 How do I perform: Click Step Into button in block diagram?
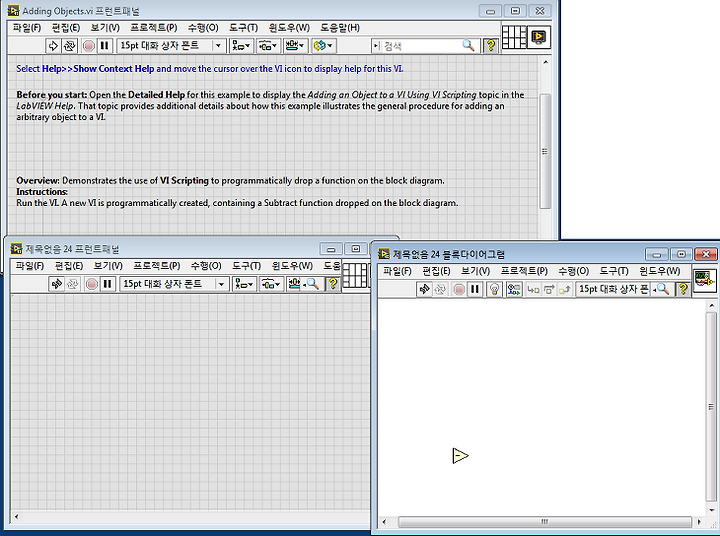[x=533, y=289]
